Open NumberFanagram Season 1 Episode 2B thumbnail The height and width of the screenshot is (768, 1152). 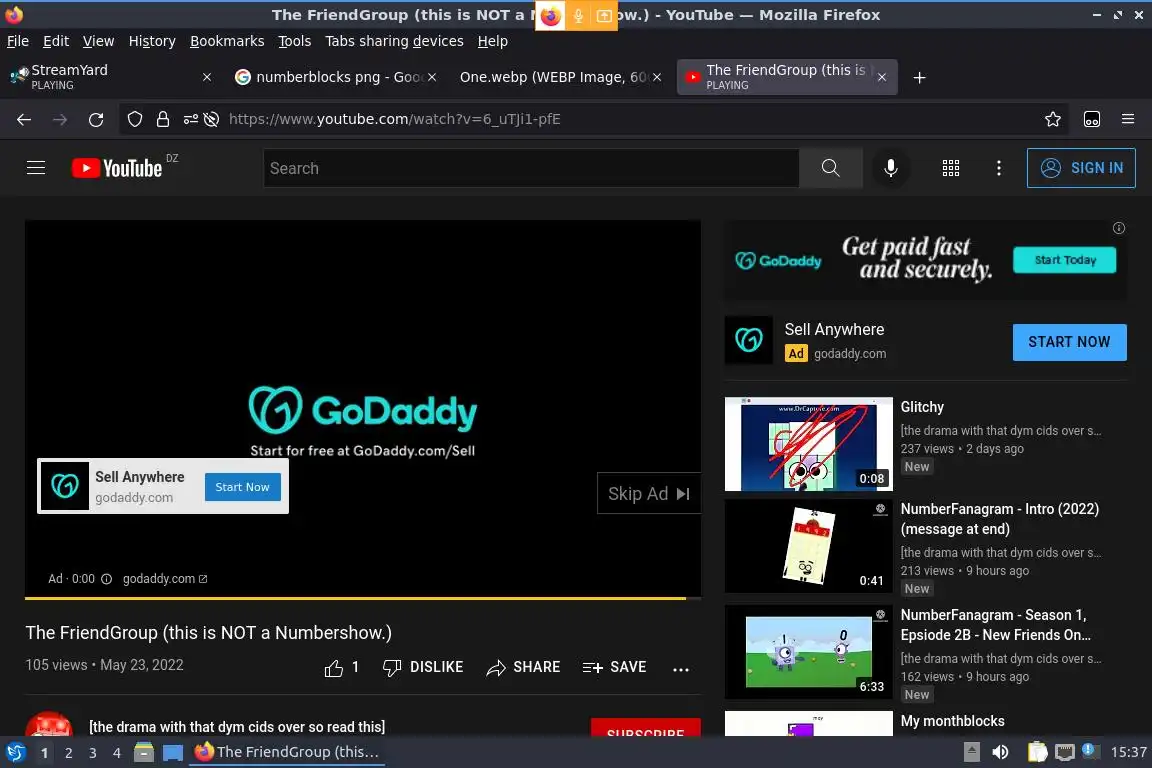(x=808, y=652)
